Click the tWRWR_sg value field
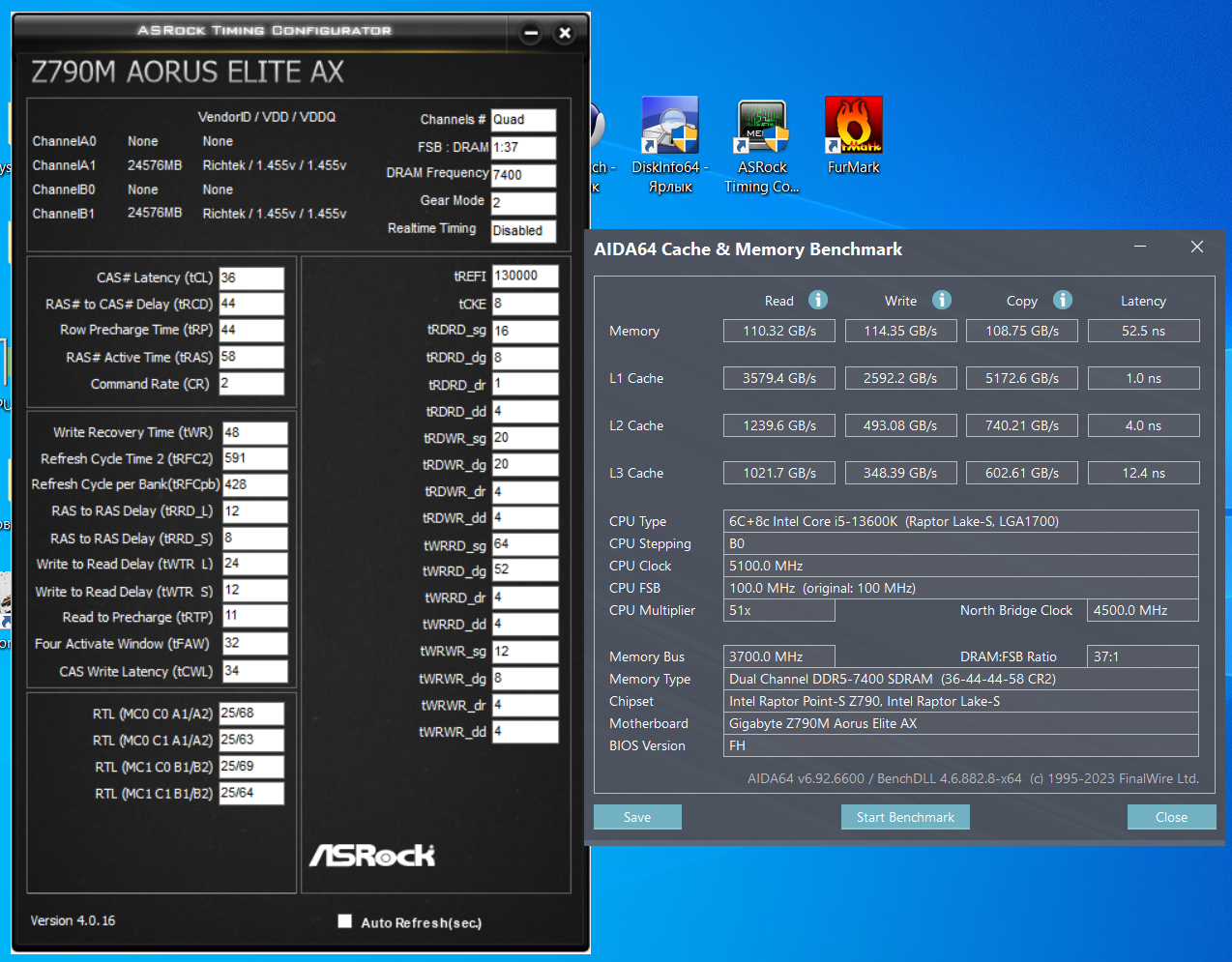 pyautogui.click(x=525, y=652)
